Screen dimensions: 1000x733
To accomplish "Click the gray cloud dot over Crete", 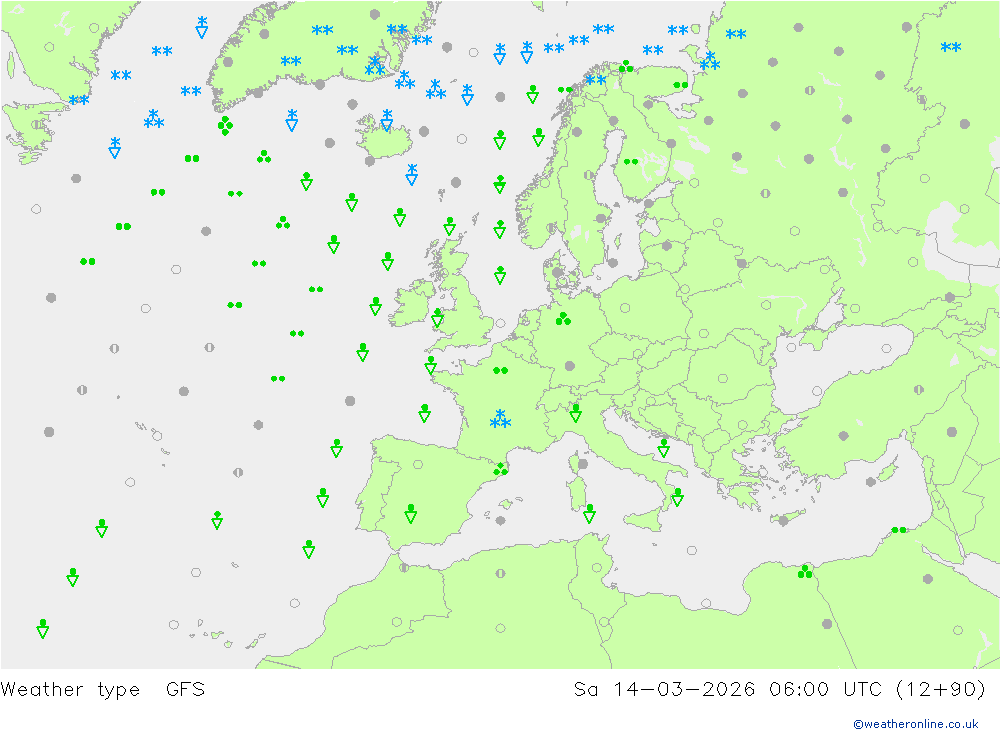I will coord(784,521).
